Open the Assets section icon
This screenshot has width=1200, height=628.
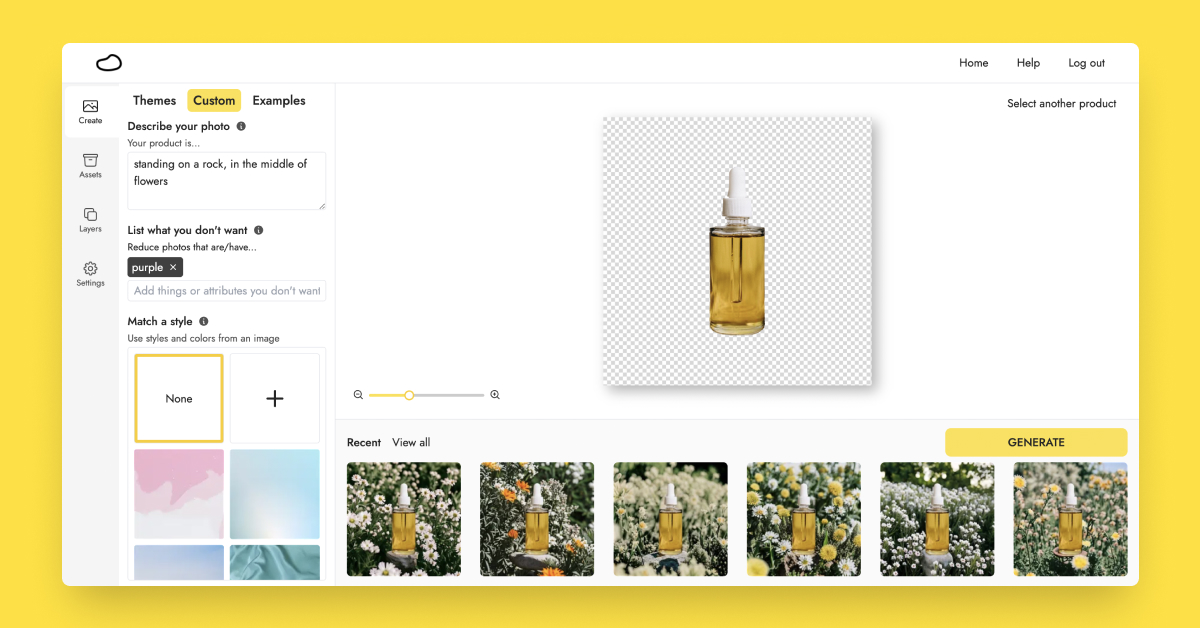pyautogui.click(x=90, y=166)
